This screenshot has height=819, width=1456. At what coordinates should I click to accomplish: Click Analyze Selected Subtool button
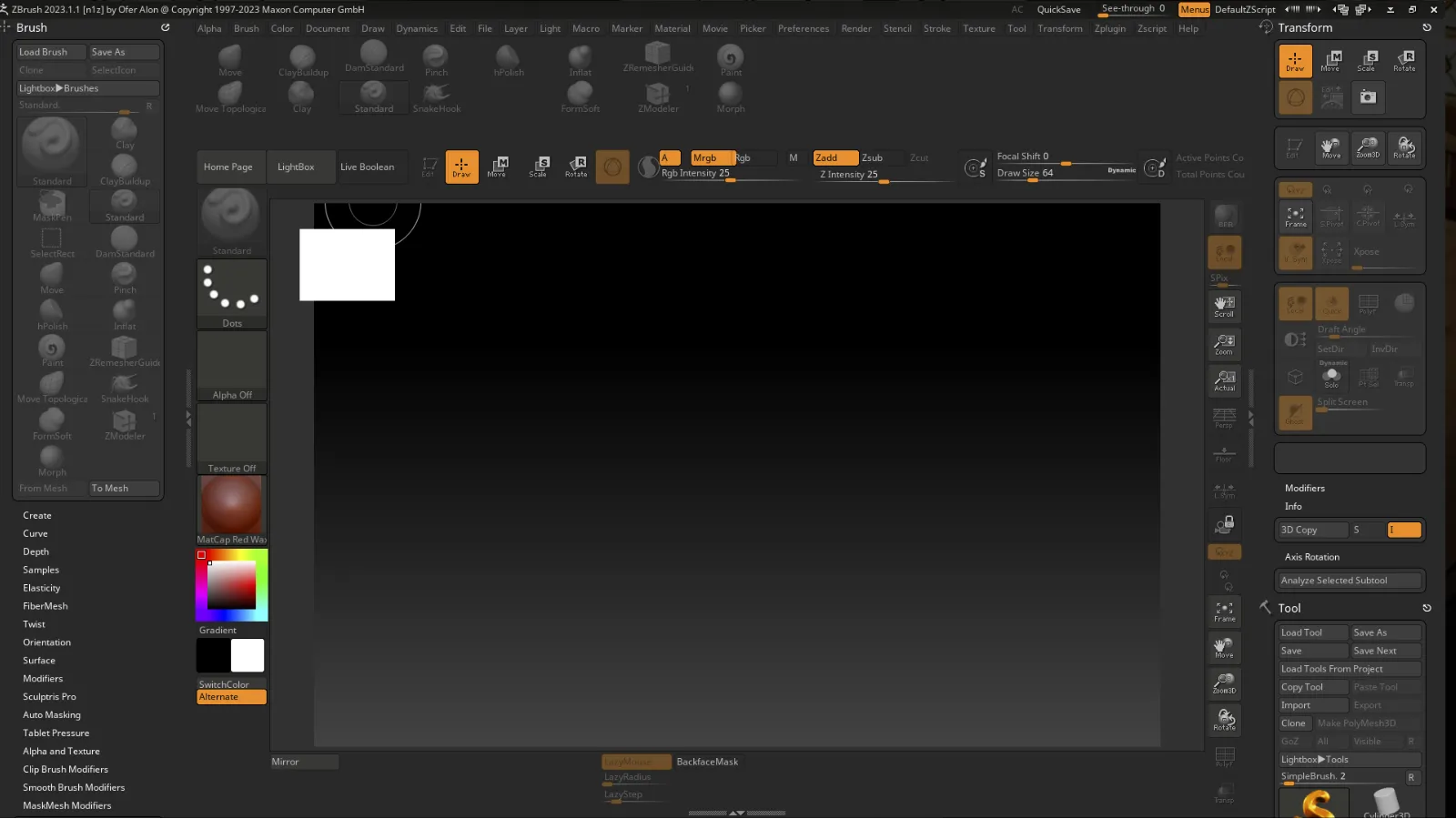pyautogui.click(x=1350, y=581)
